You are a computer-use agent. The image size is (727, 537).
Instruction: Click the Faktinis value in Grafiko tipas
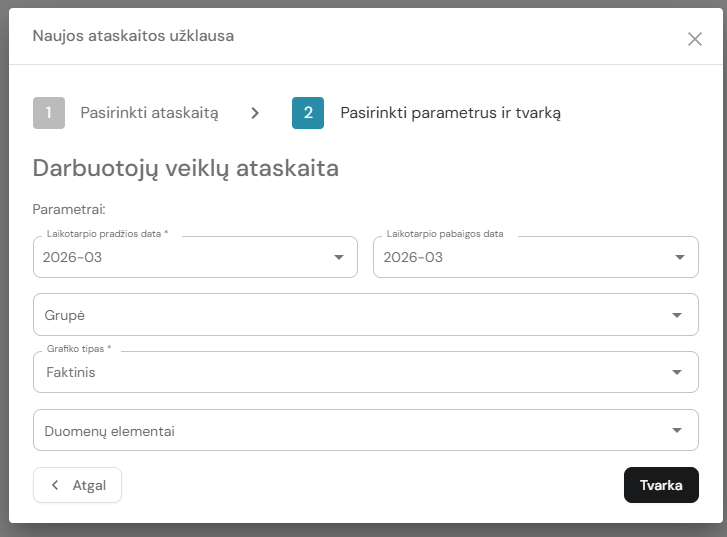coord(70,372)
